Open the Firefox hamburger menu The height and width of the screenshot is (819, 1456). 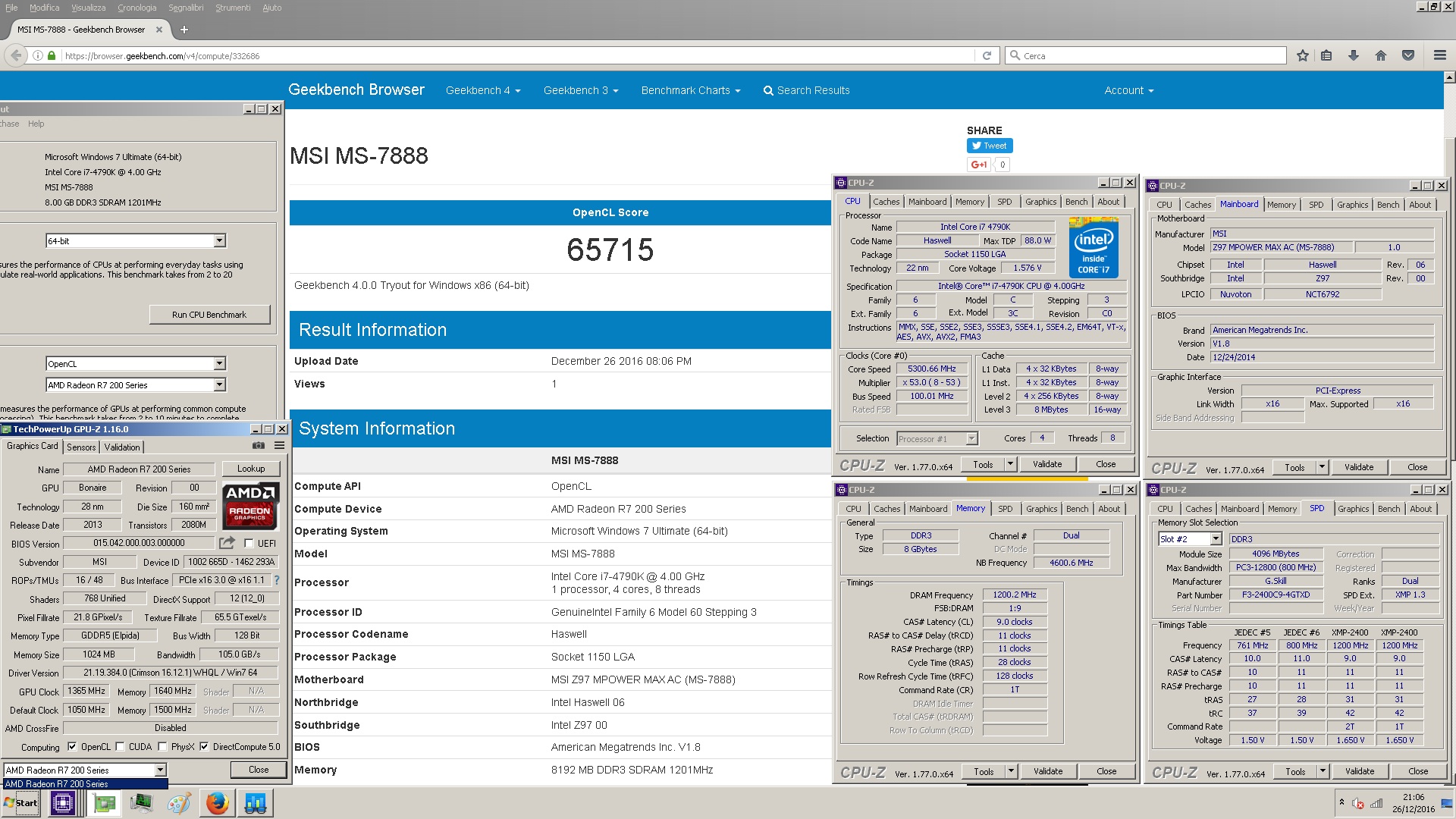point(1439,55)
